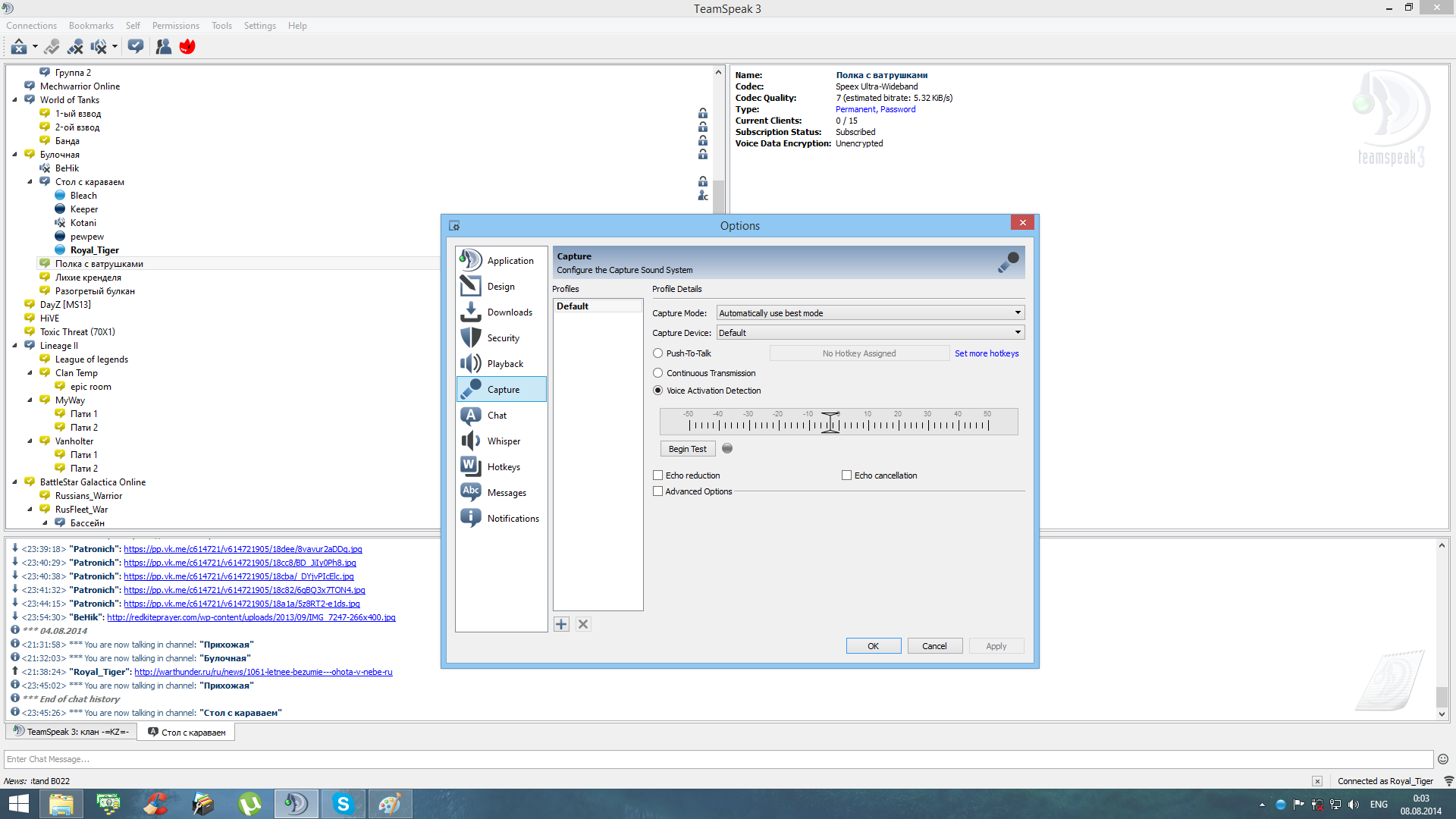
Task: Add a new capture profile
Action: [x=561, y=624]
